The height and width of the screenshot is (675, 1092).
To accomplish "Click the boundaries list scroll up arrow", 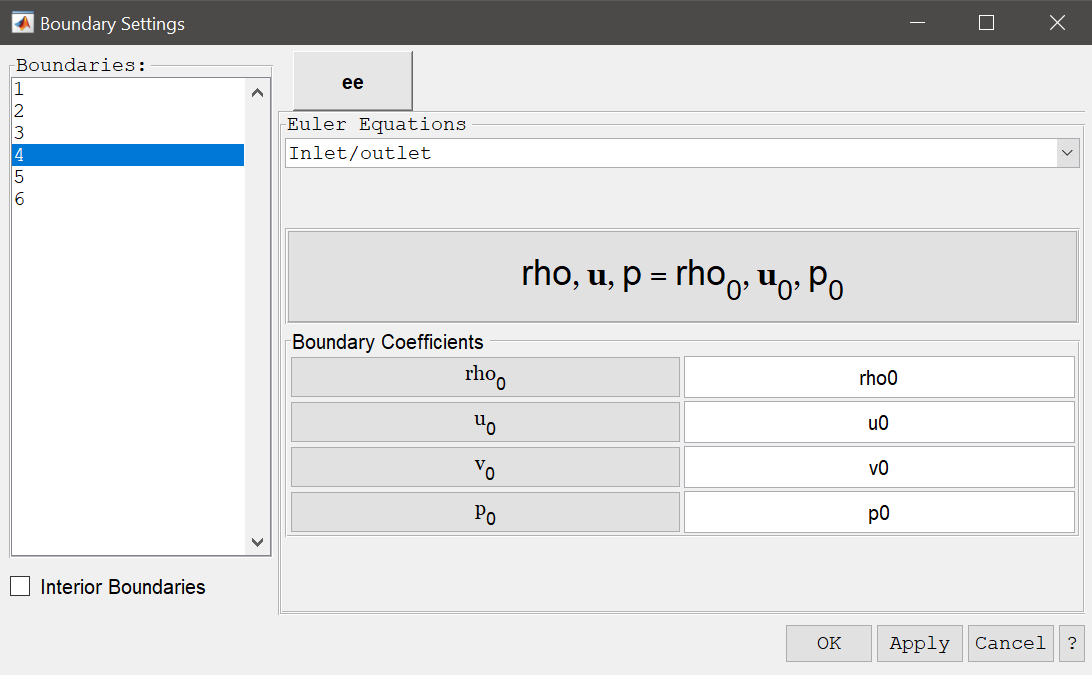I will pos(257,93).
